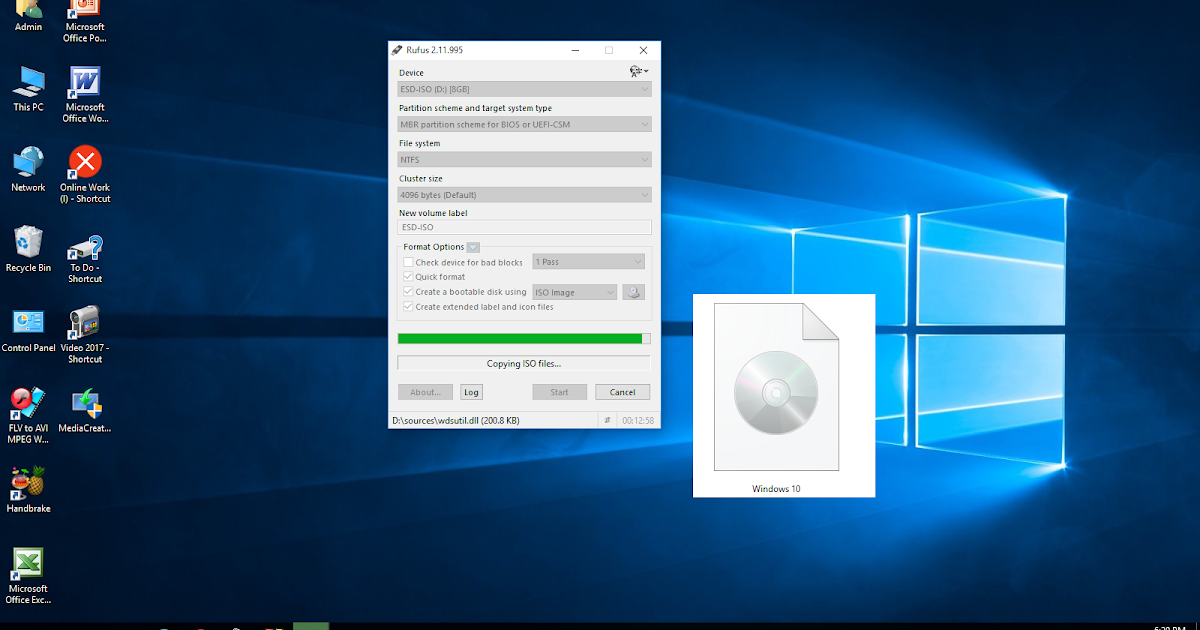Select the Handbrake desktop icon

28,490
